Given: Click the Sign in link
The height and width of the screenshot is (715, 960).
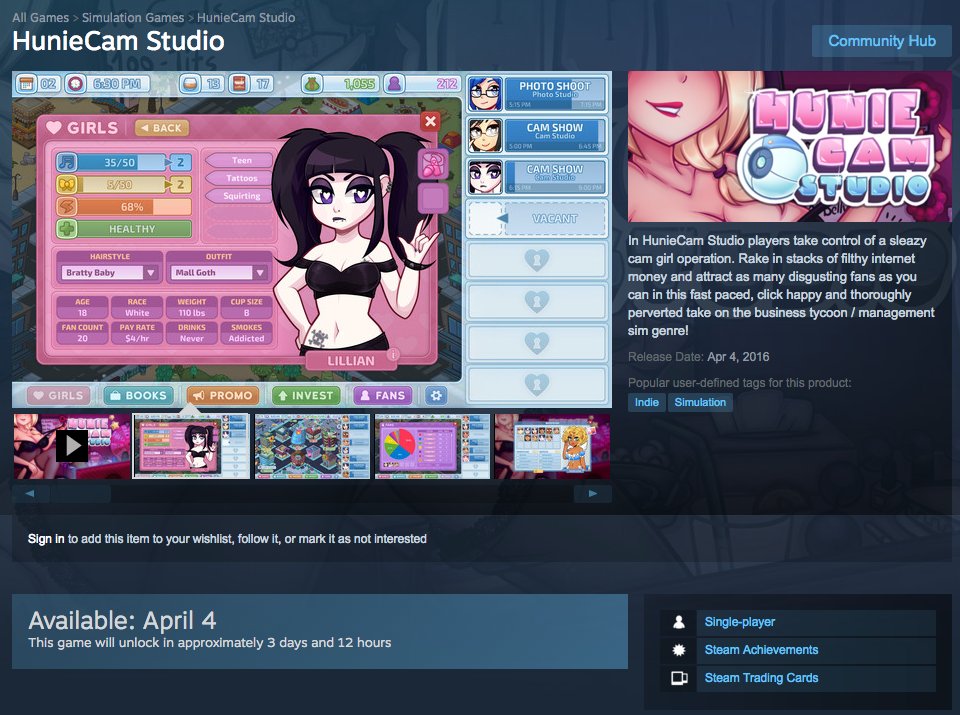Looking at the screenshot, I should (46, 539).
